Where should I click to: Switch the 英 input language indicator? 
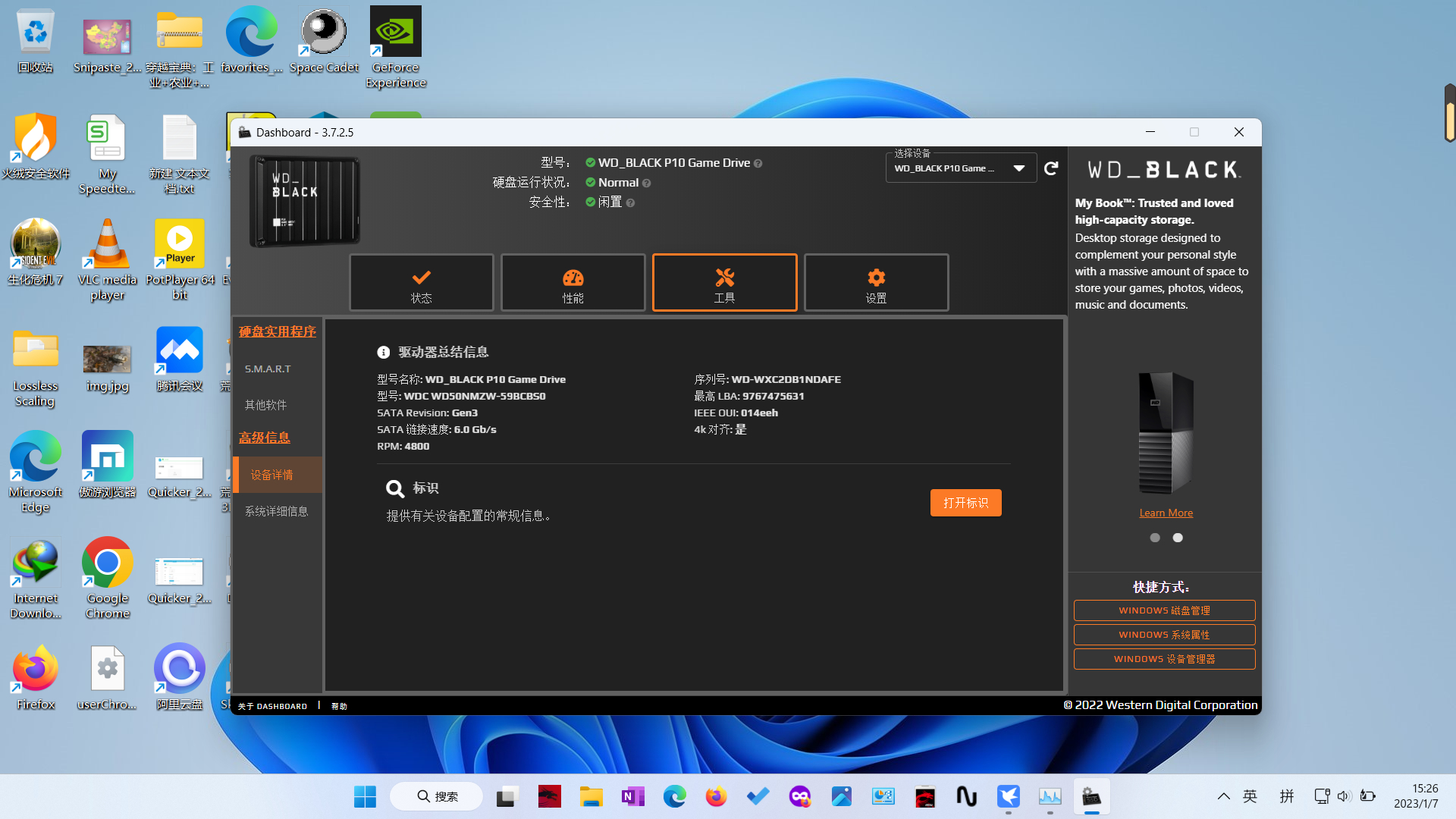[1250, 796]
